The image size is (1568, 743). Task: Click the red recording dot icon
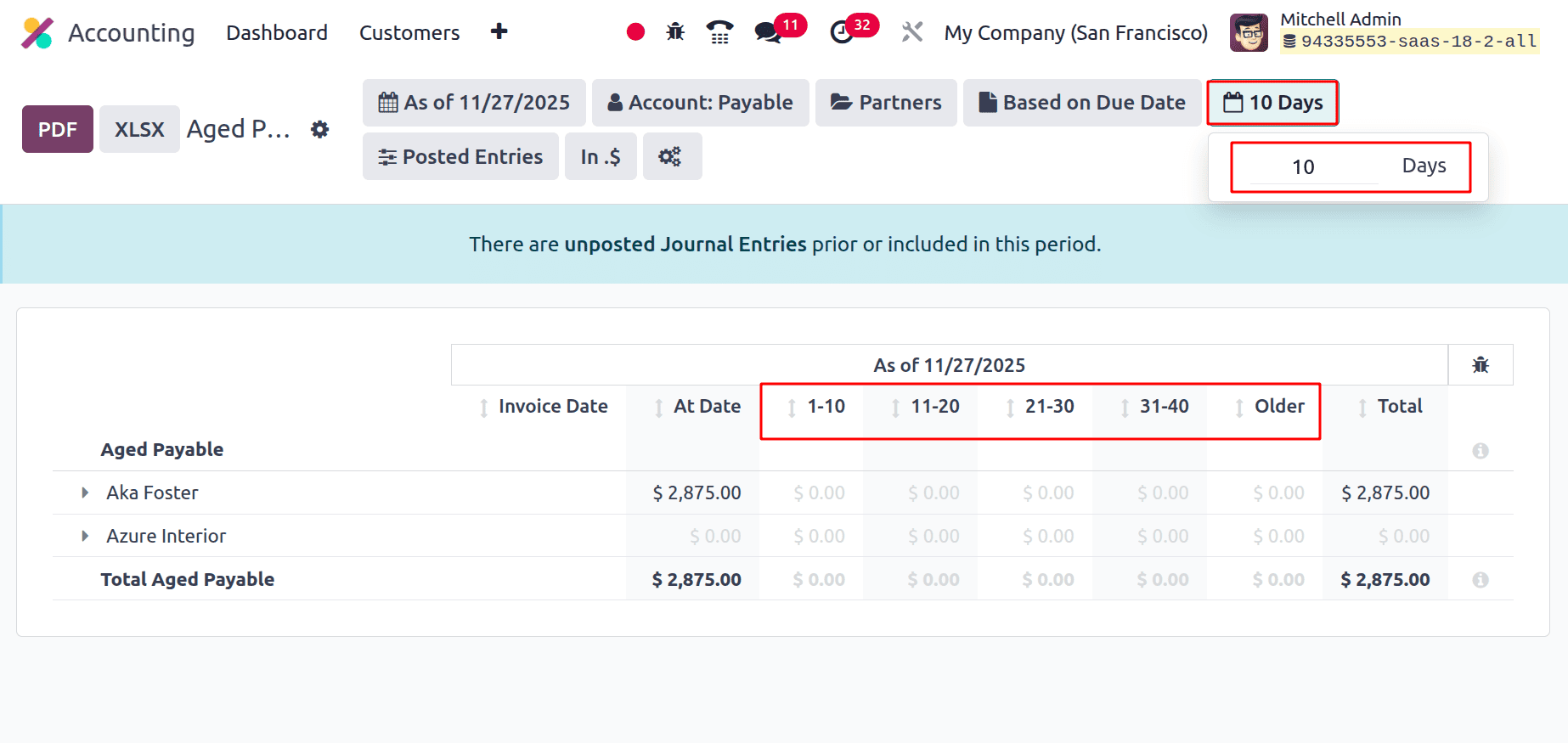point(635,32)
